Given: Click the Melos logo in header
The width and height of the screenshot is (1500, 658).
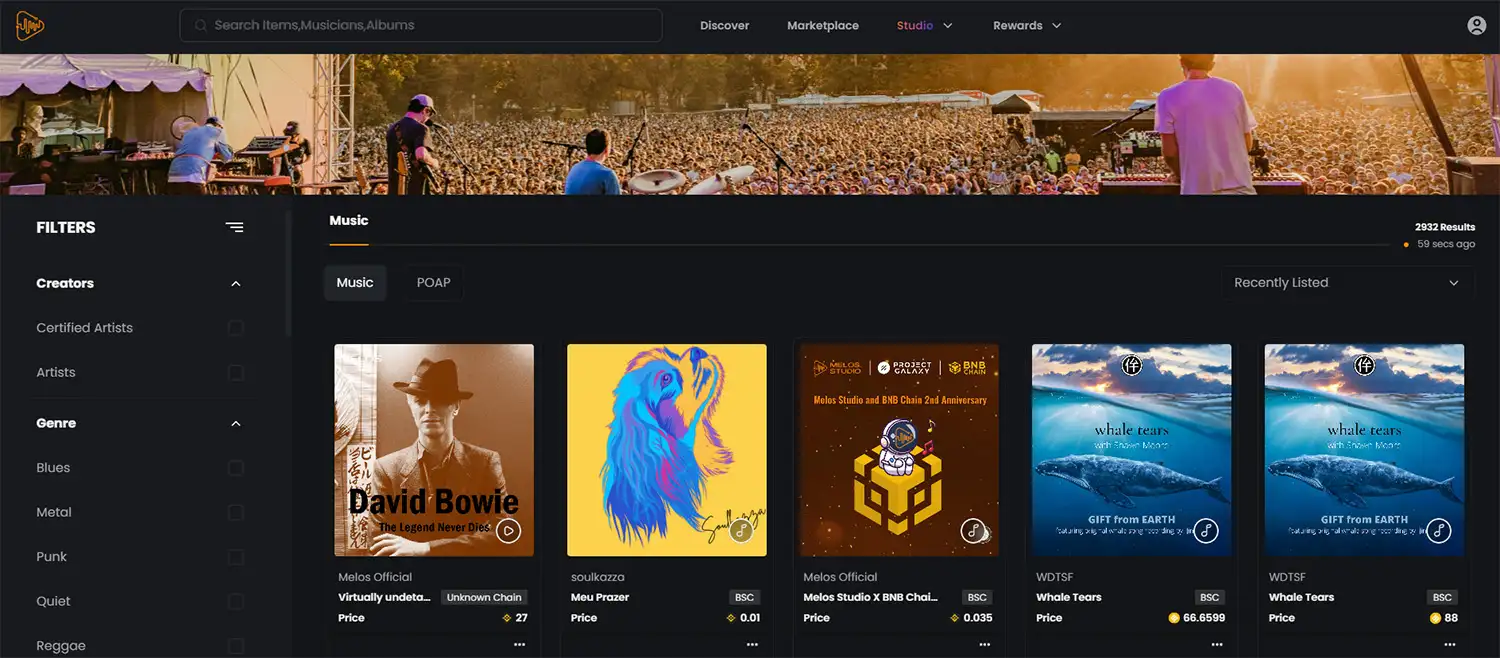Looking at the screenshot, I should [x=30, y=26].
